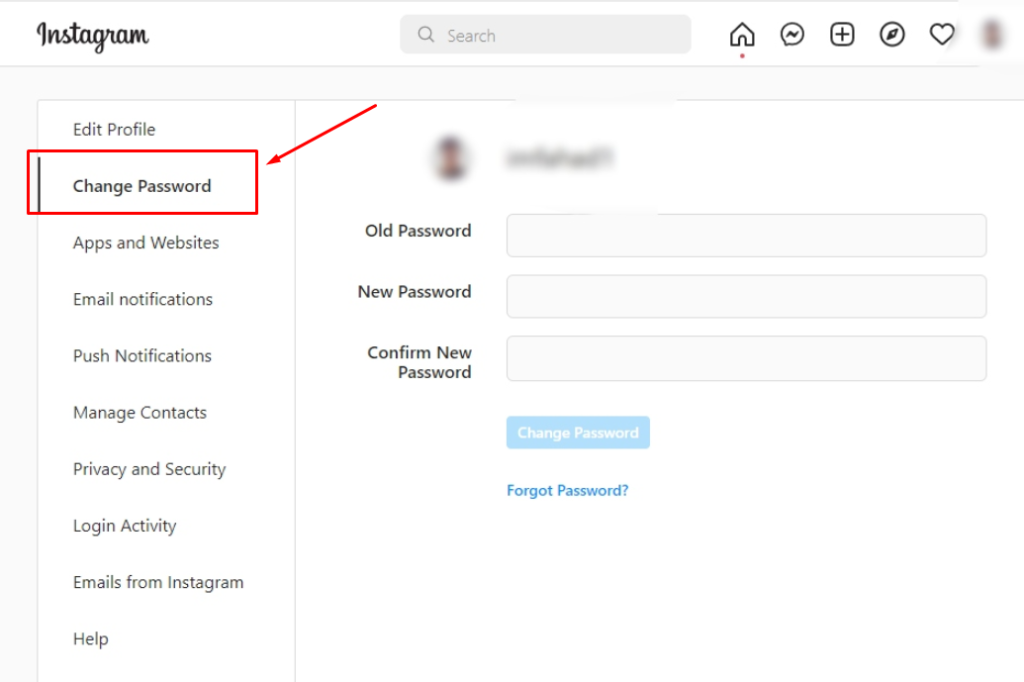The width and height of the screenshot is (1024, 682).
Task: Click the Instagram logo
Action: coord(93,36)
